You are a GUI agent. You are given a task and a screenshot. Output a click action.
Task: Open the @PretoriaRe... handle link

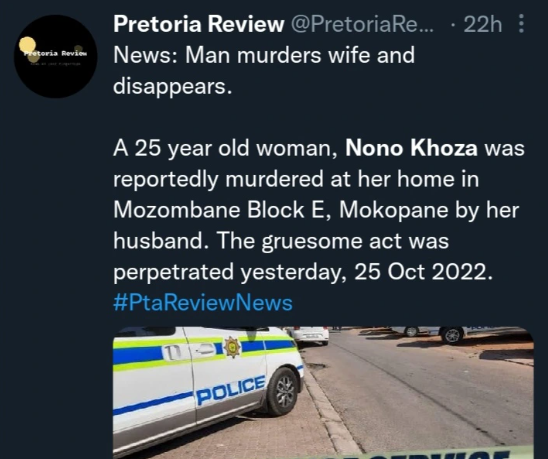[362, 24]
